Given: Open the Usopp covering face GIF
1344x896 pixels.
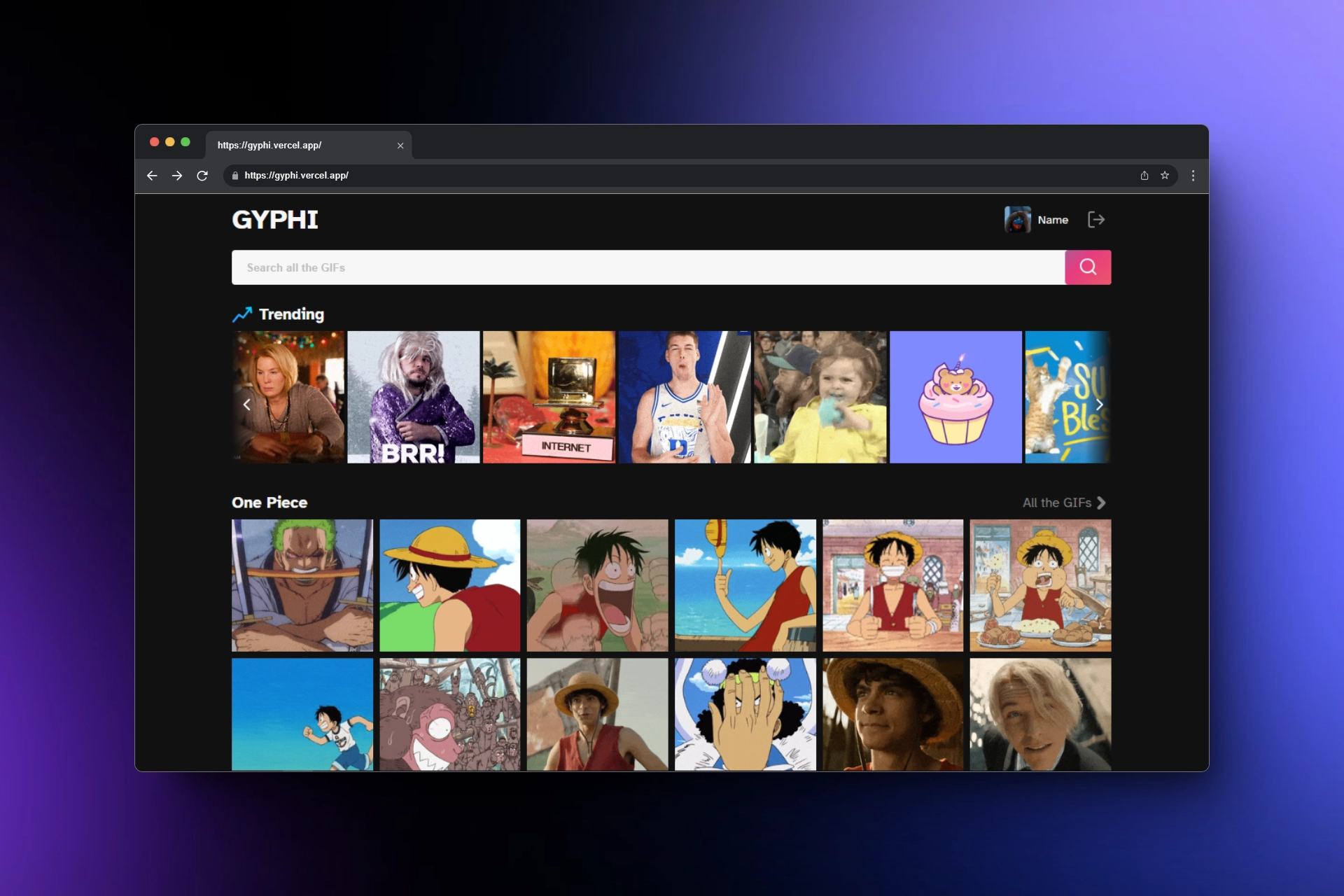Looking at the screenshot, I should [745, 714].
